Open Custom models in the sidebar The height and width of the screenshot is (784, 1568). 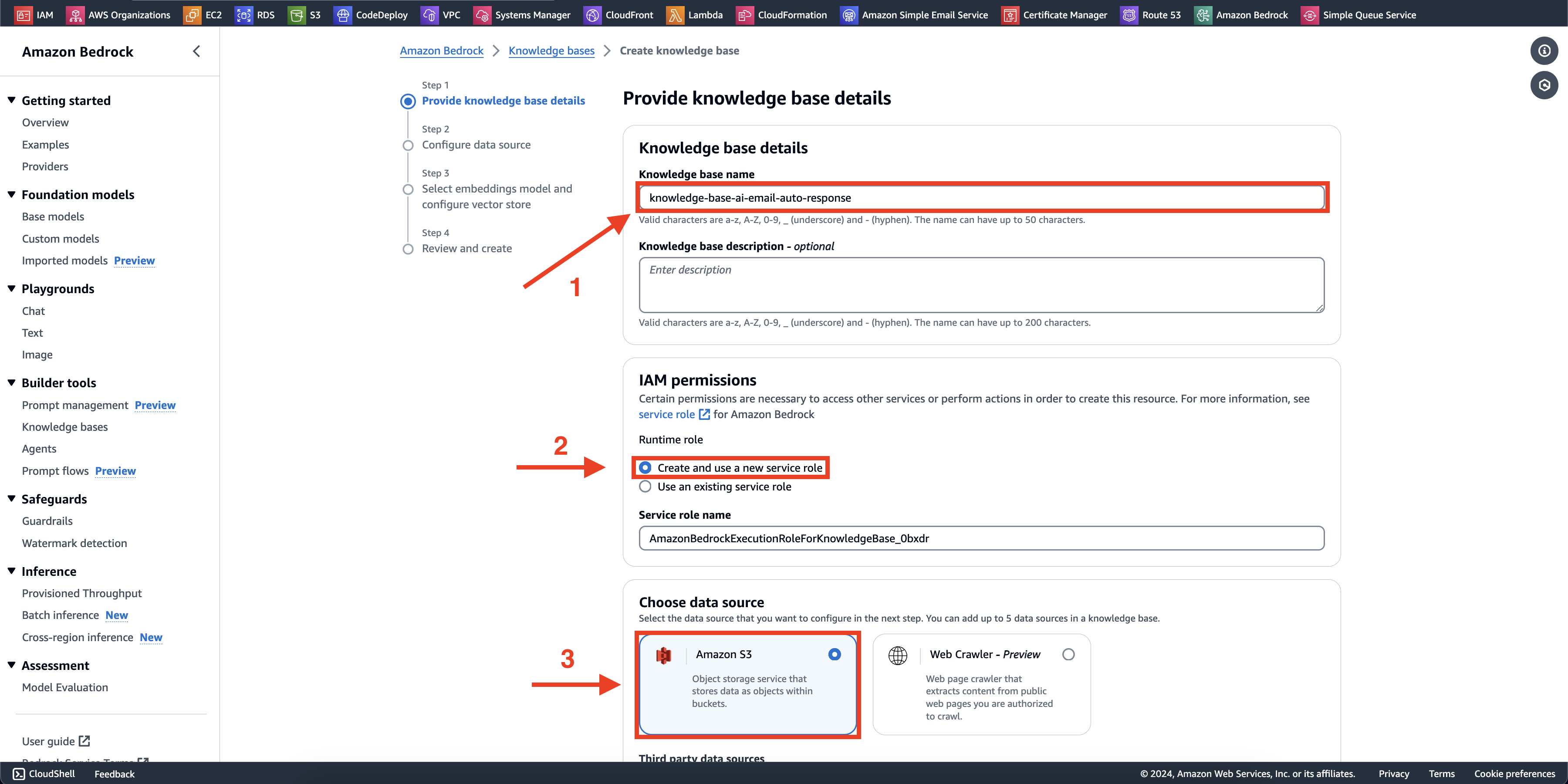pos(60,239)
